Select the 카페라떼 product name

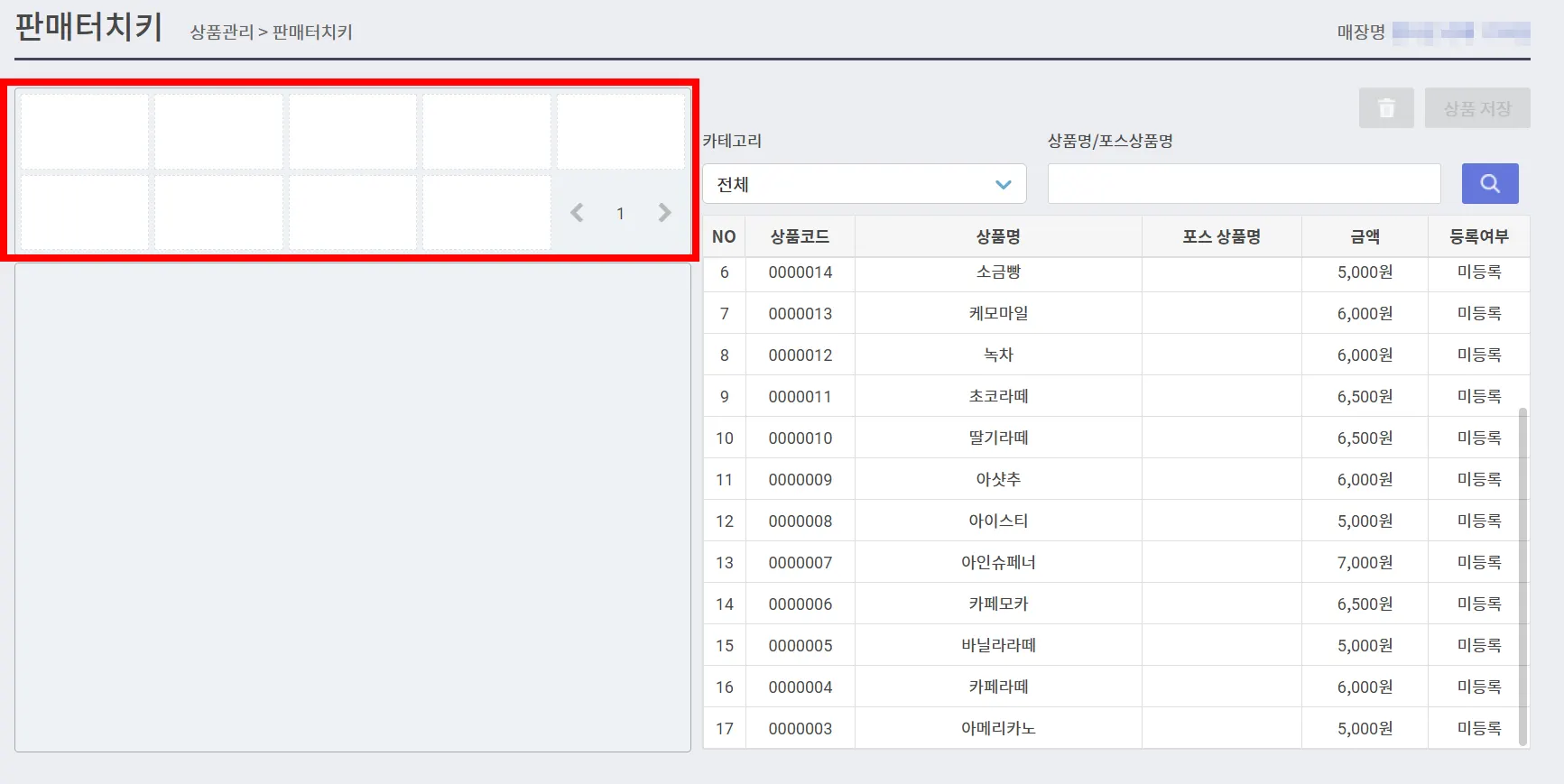(x=998, y=687)
